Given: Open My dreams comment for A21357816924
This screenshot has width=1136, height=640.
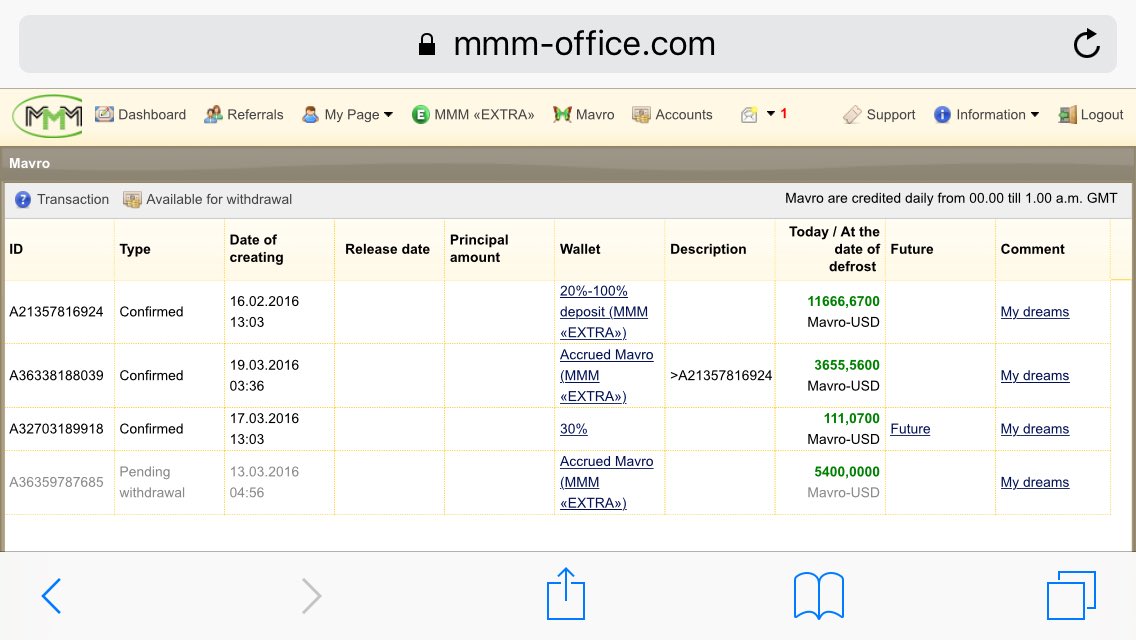Looking at the screenshot, I should [x=1035, y=312].
